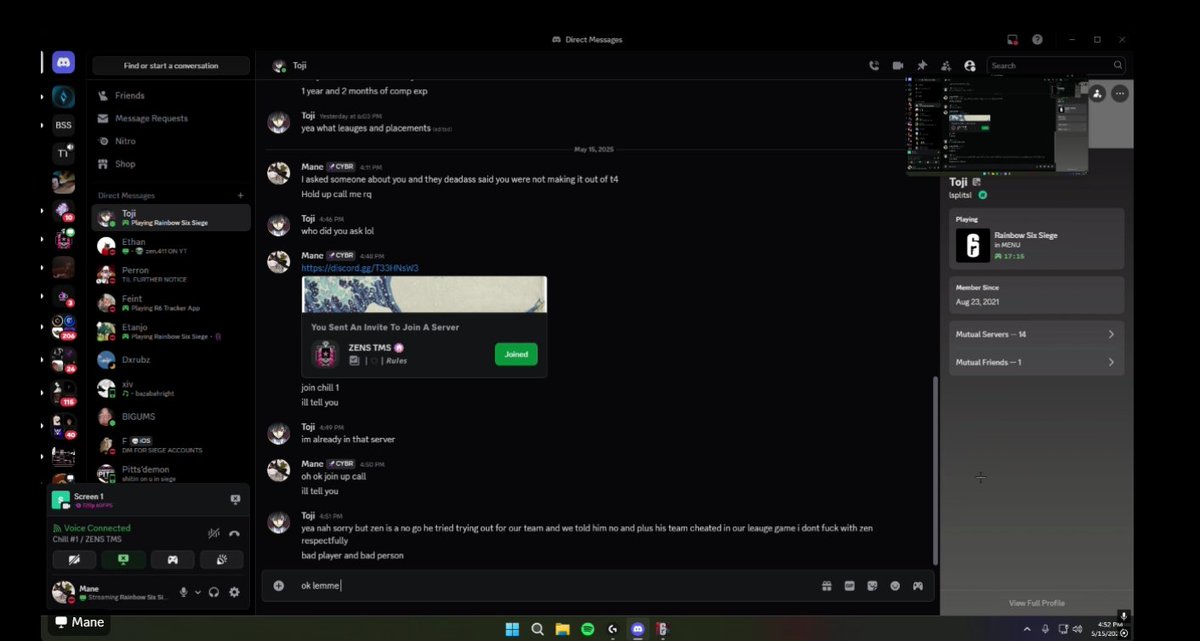Open the gift icon in message bar
The height and width of the screenshot is (641, 1200).
(x=827, y=586)
